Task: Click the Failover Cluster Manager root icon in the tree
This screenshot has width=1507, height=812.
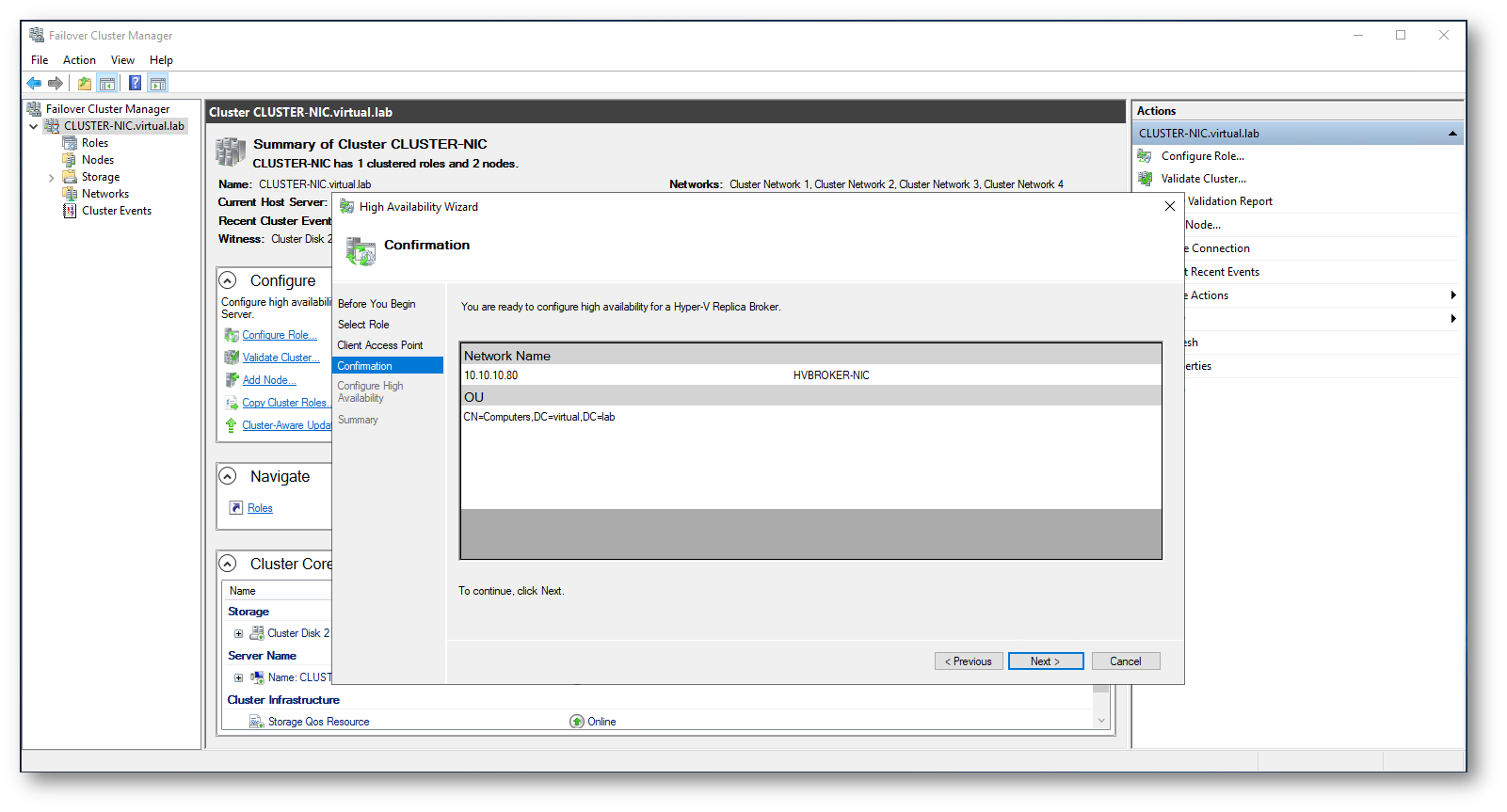Action: [35, 109]
